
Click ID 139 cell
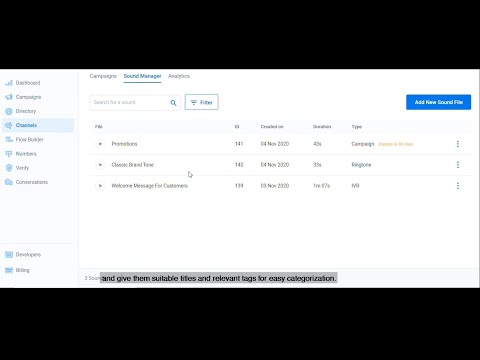click(239, 186)
